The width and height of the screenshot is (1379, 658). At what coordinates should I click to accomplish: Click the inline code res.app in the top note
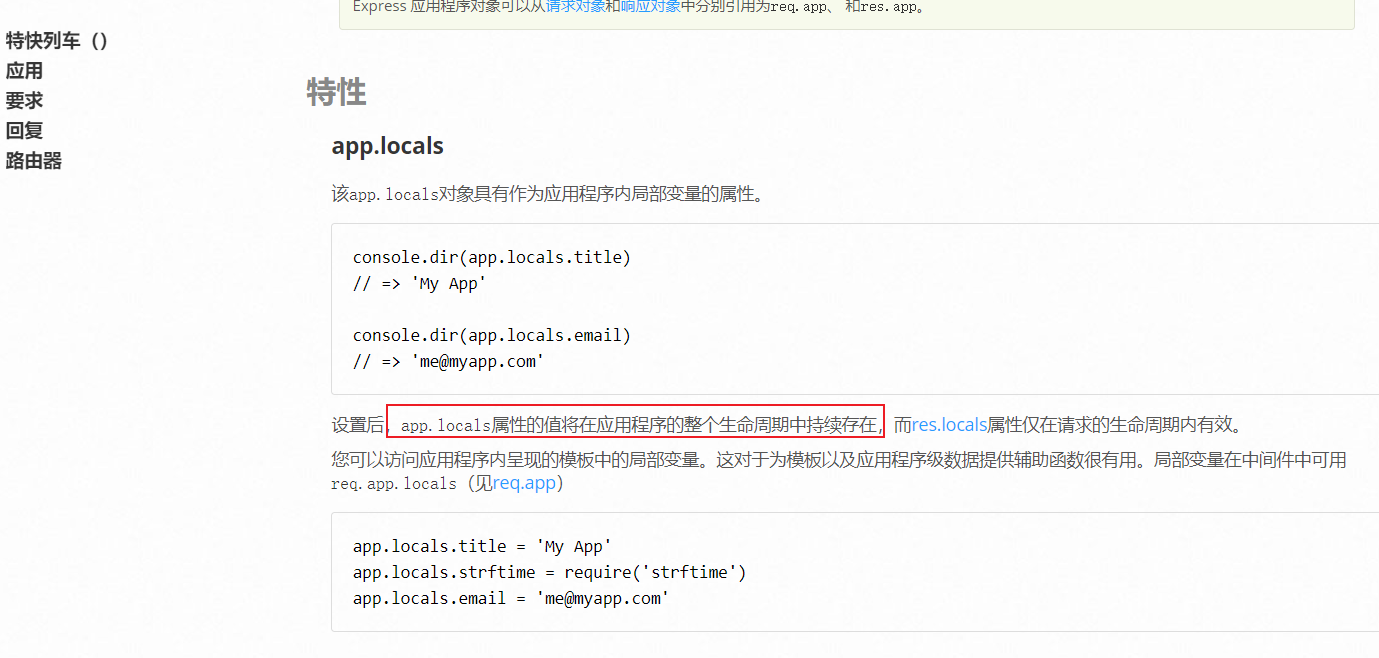coord(890,7)
